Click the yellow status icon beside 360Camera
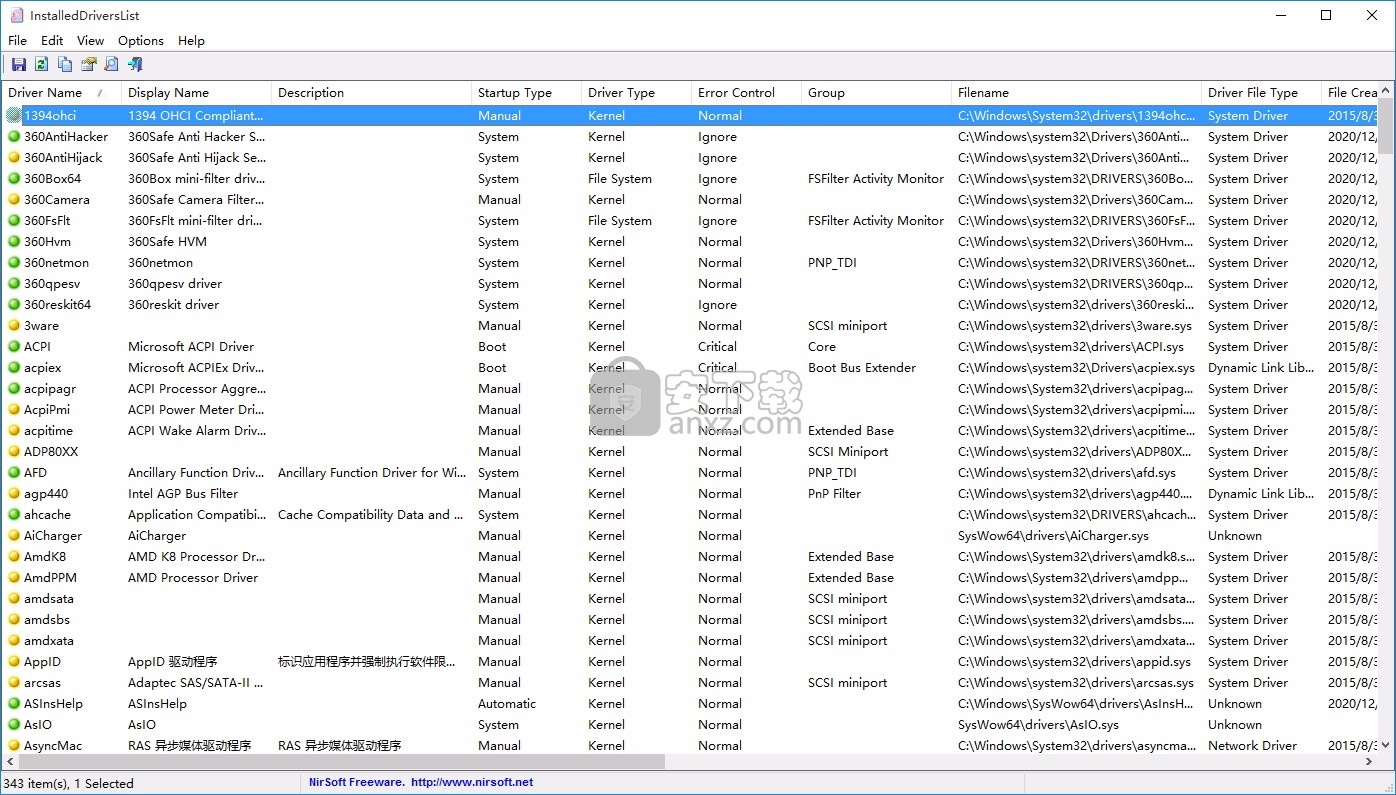The height and width of the screenshot is (795, 1396). click(x=14, y=200)
